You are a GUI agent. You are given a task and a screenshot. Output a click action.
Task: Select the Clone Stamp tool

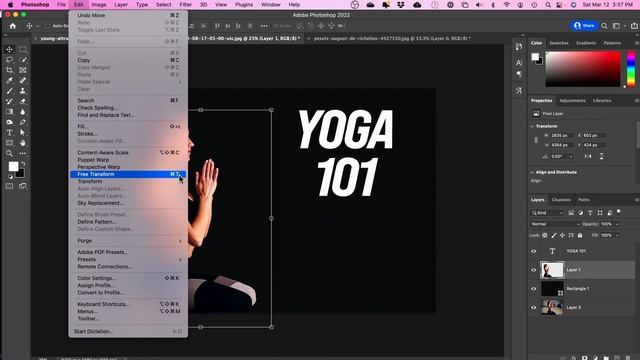23,91
